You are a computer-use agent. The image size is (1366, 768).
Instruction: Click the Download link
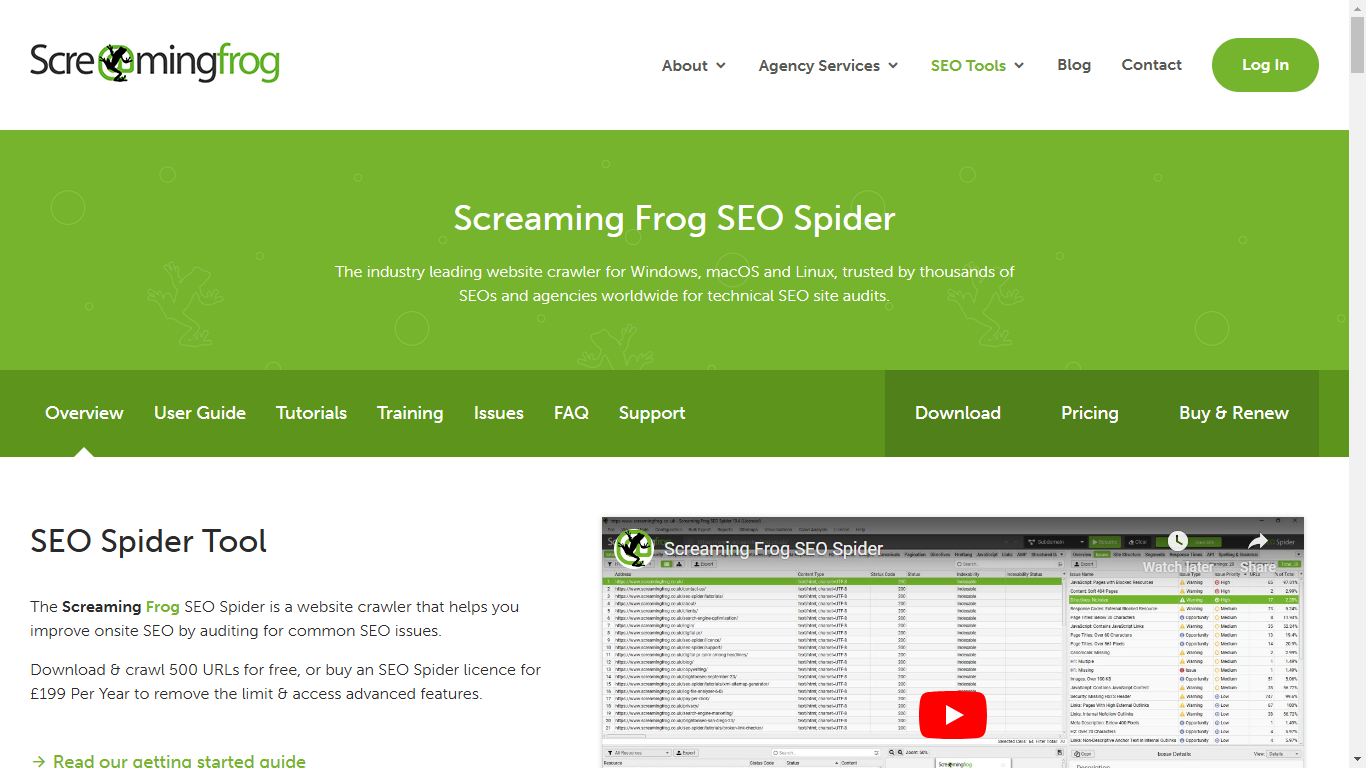(x=958, y=413)
